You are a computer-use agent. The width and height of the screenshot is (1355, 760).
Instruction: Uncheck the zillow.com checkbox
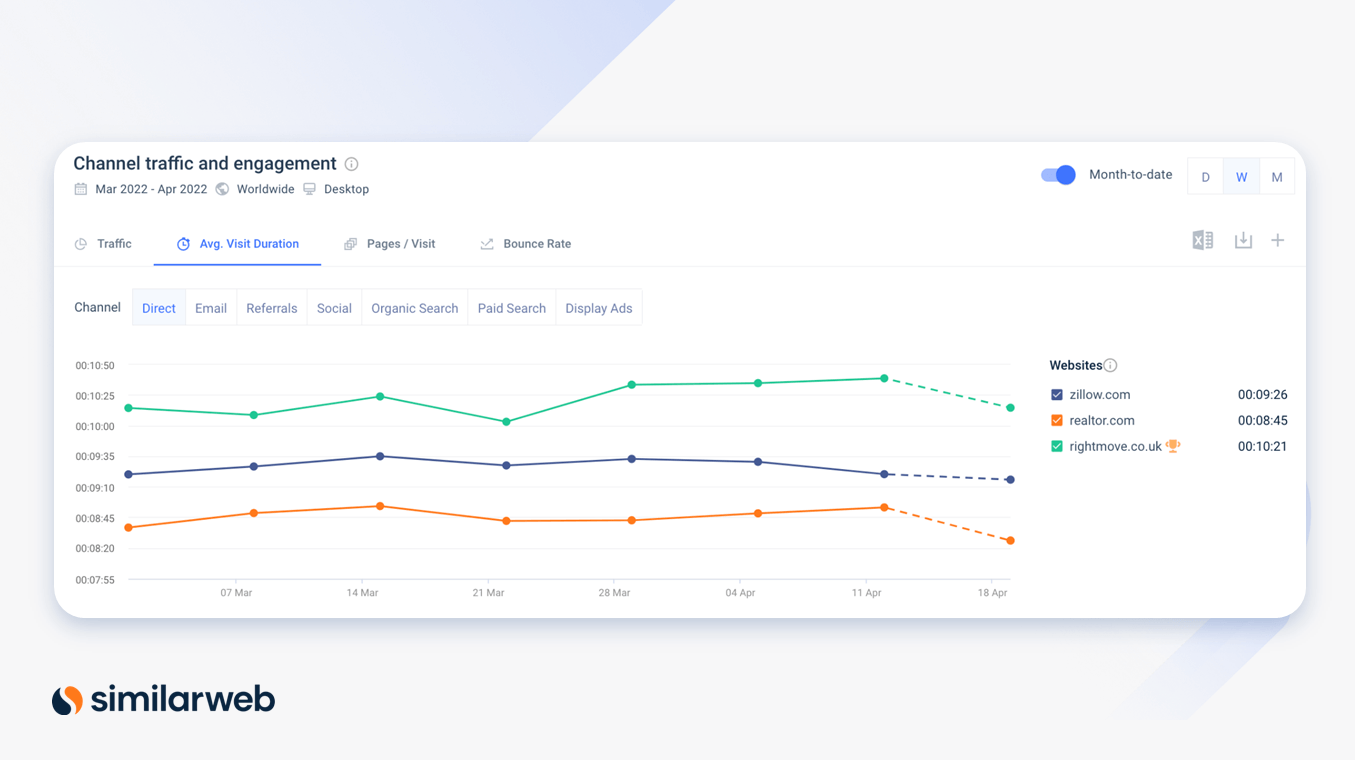tap(1057, 395)
